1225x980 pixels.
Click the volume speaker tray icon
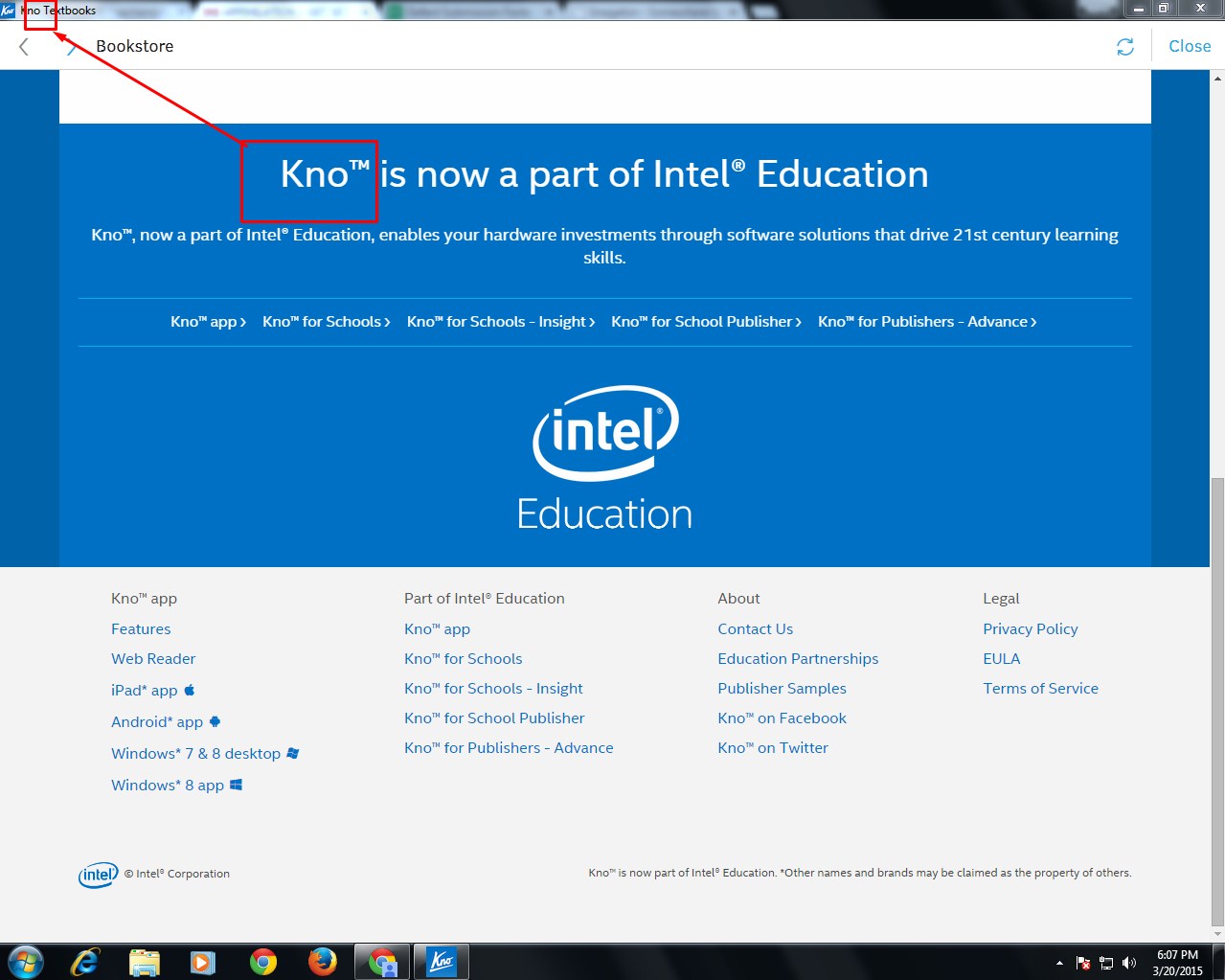tap(1129, 963)
